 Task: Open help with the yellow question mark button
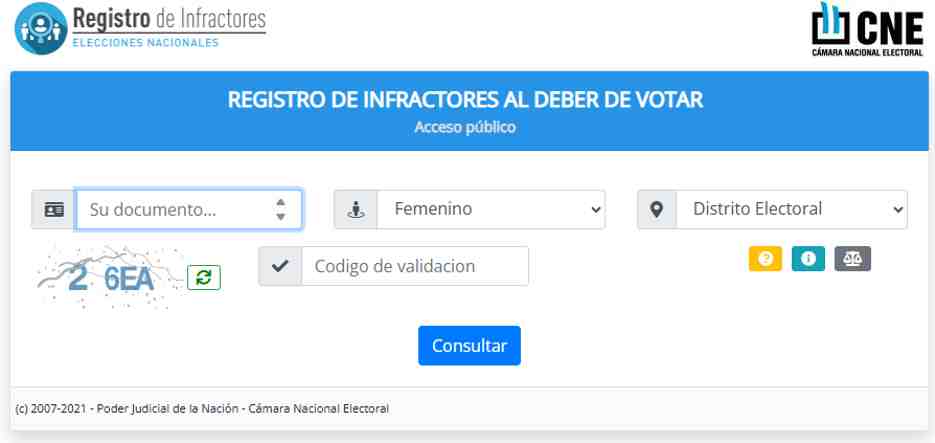pos(765,259)
